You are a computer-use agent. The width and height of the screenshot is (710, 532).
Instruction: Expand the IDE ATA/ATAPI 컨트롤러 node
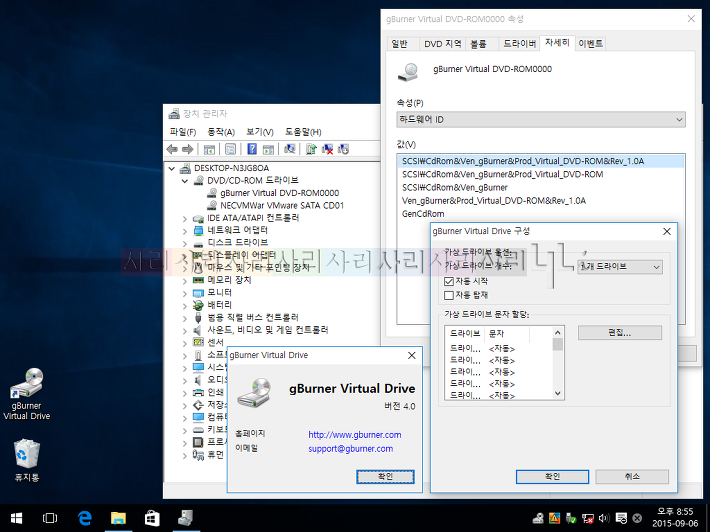point(185,219)
